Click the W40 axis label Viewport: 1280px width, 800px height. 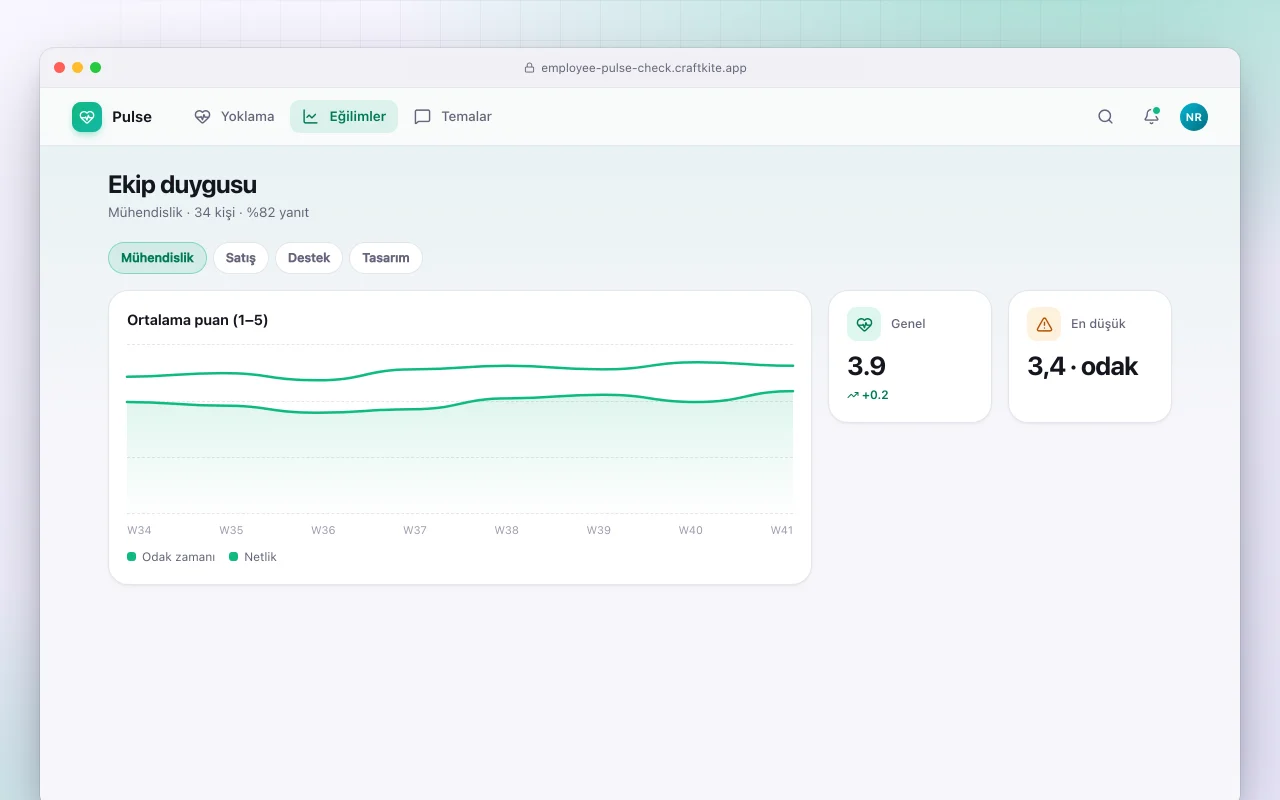click(691, 530)
